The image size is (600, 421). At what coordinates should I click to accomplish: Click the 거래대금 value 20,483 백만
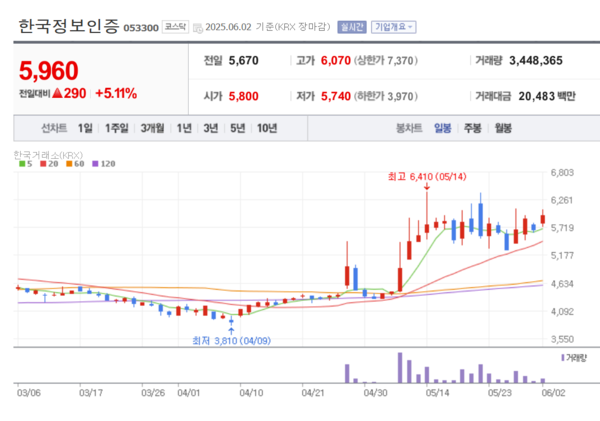(547, 96)
